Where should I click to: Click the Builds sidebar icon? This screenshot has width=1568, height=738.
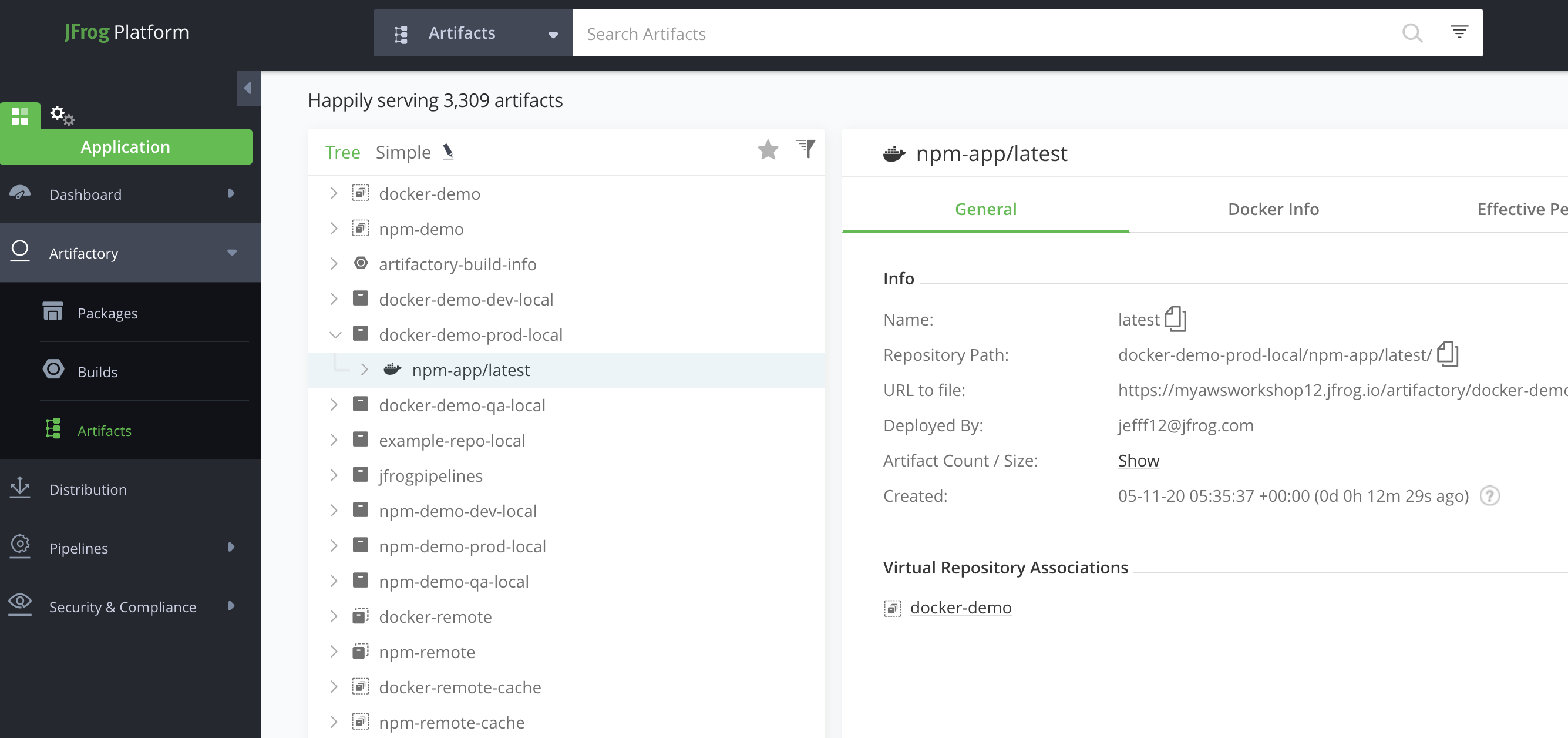[53, 370]
